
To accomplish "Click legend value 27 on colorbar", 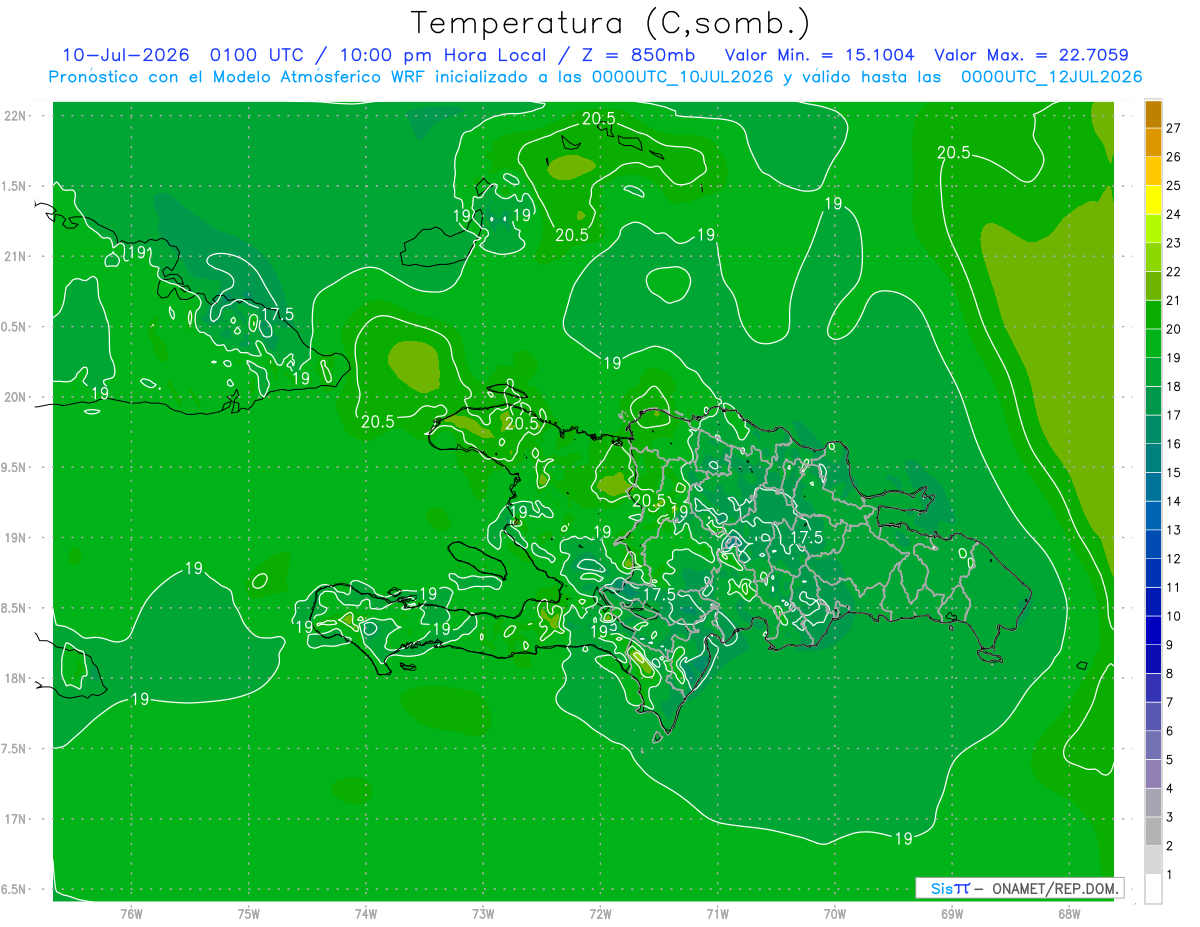I will 1175,128.
